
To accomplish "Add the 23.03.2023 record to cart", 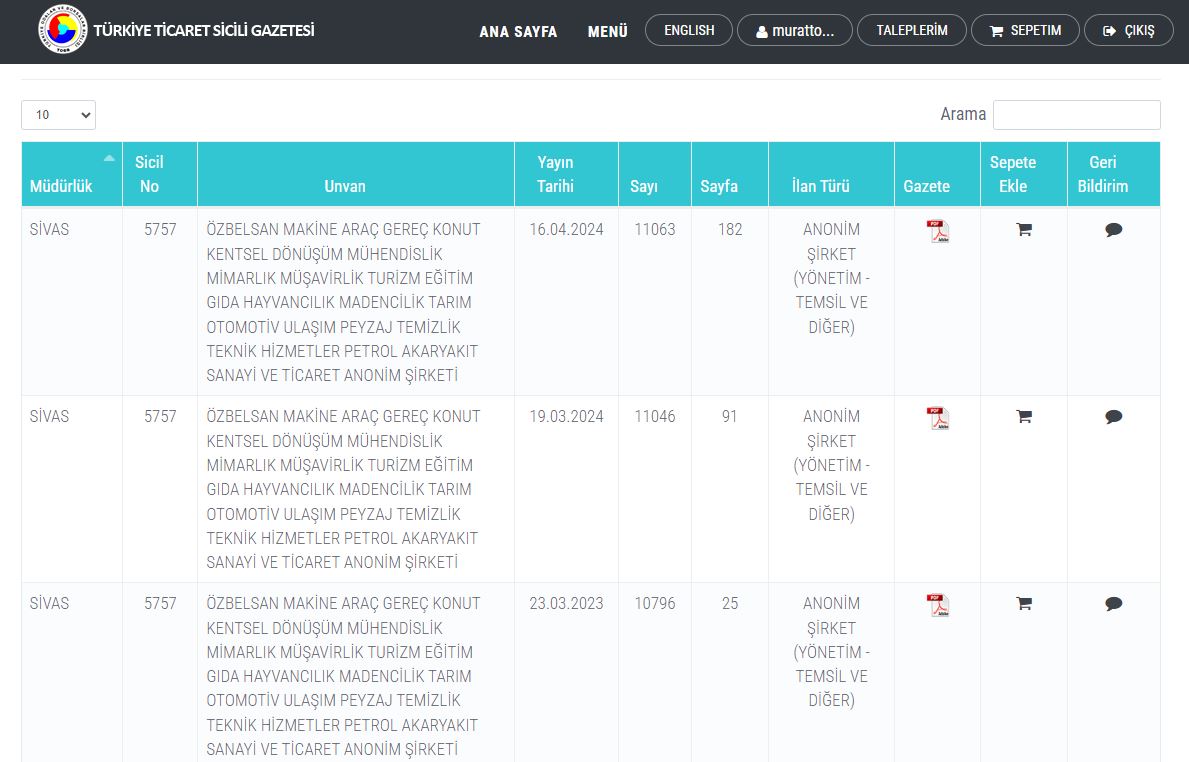I will pos(1023,603).
